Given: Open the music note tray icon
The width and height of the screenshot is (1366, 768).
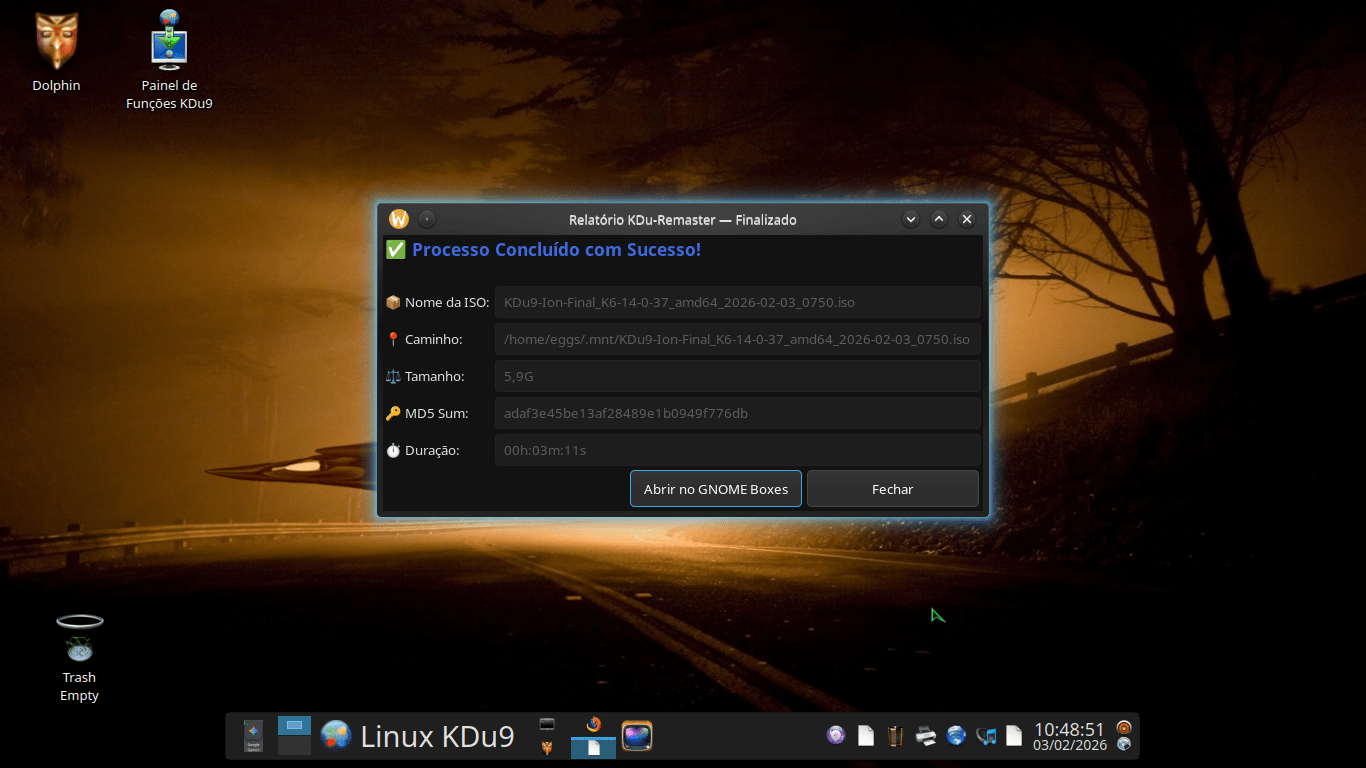Looking at the screenshot, I should pyautogui.click(x=986, y=736).
